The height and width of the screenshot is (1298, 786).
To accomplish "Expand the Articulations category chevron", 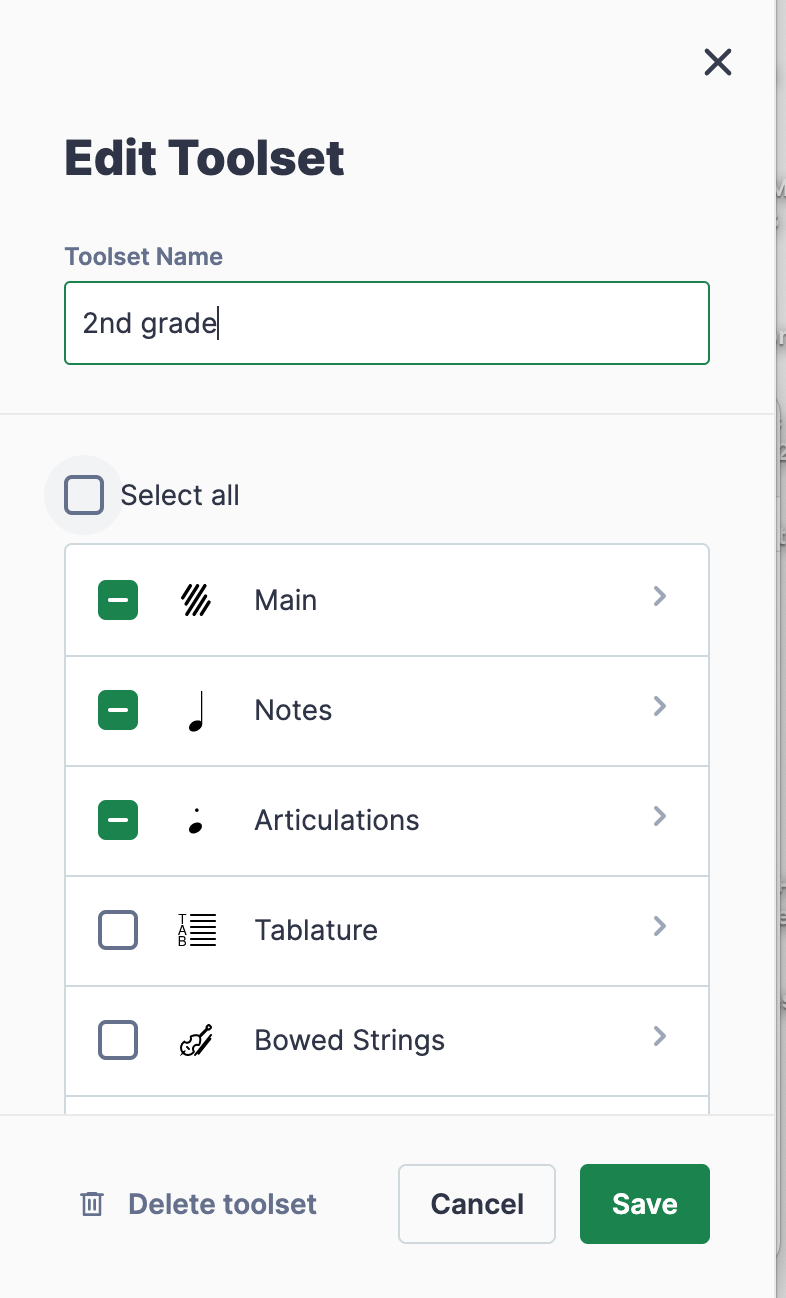I will click(659, 817).
